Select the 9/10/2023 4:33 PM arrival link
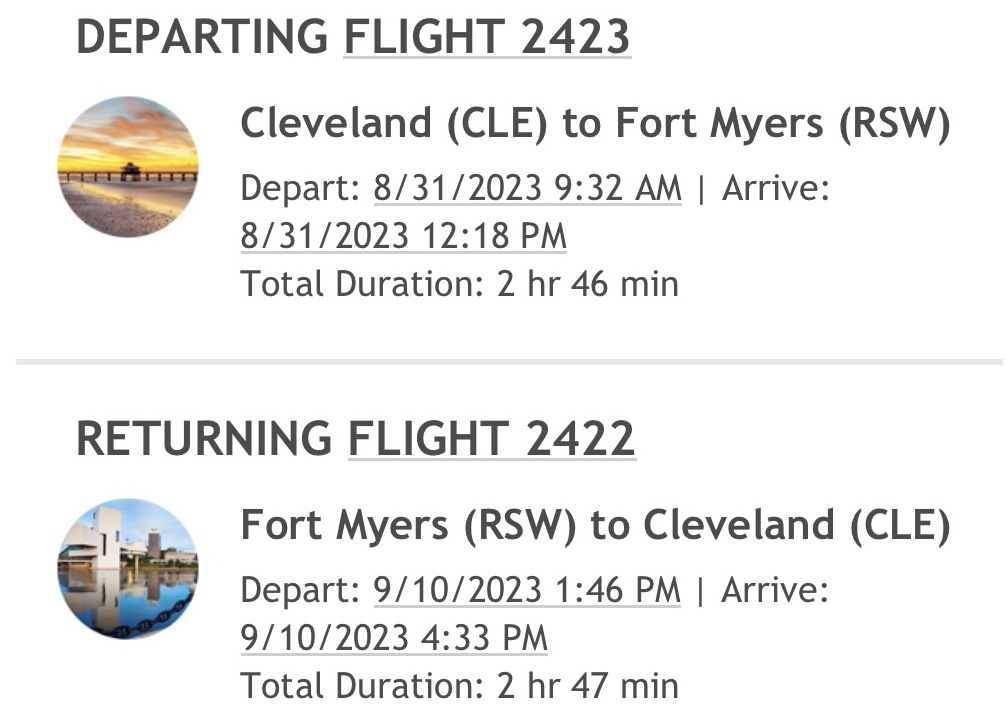This screenshot has height=725, width=1007. tap(394, 638)
